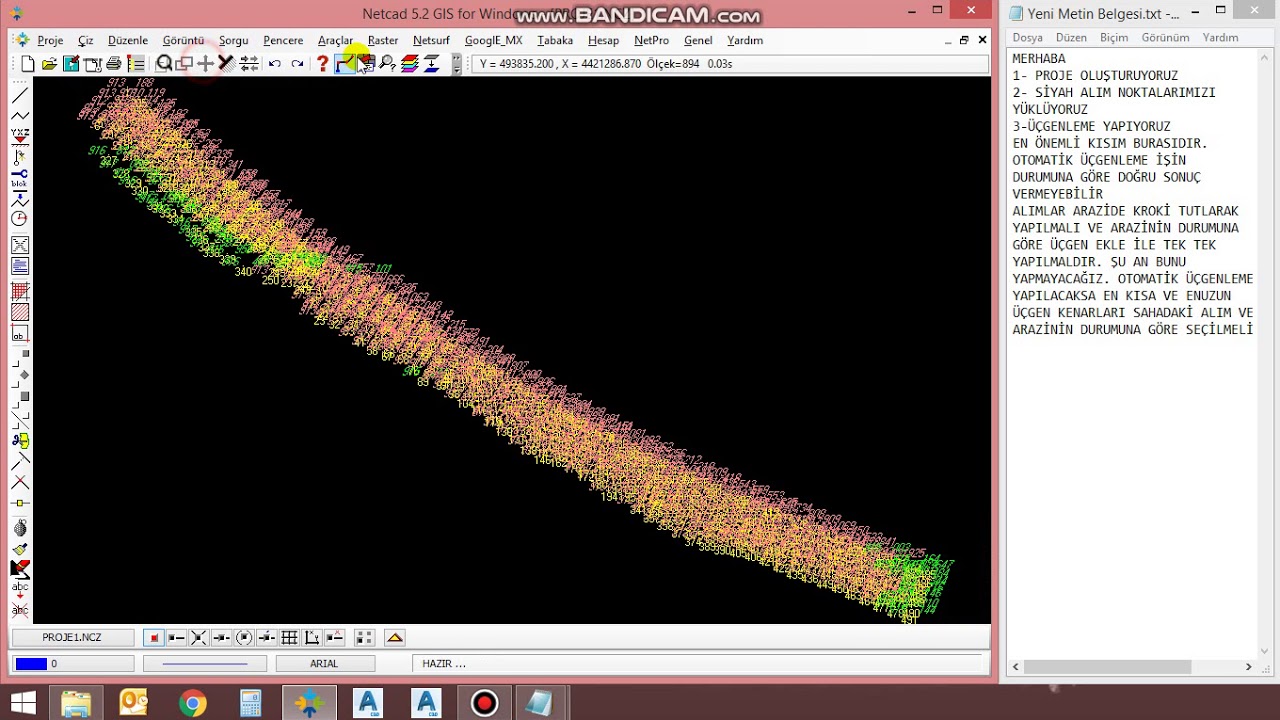Select the blok tool in left toolbar
The image size is (1280, 720).
pyautogui.click(x=19, y=177)
